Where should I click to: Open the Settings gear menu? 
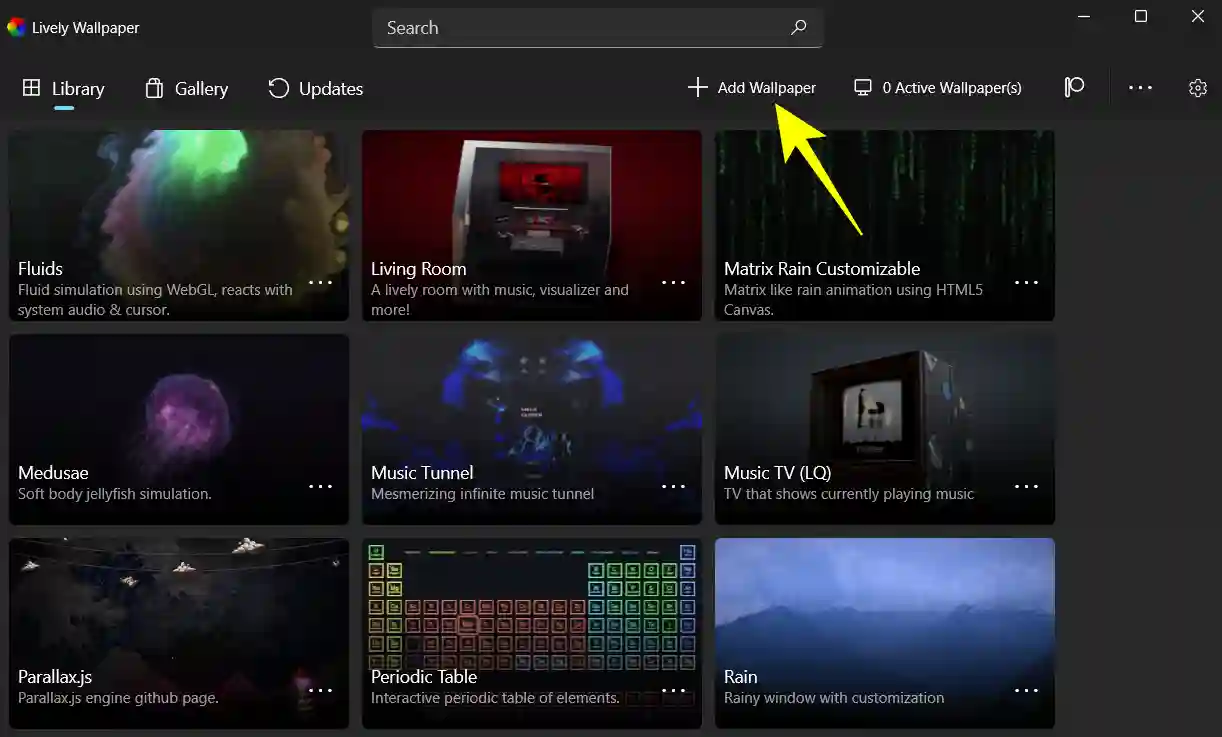[x=1197, y=88]
